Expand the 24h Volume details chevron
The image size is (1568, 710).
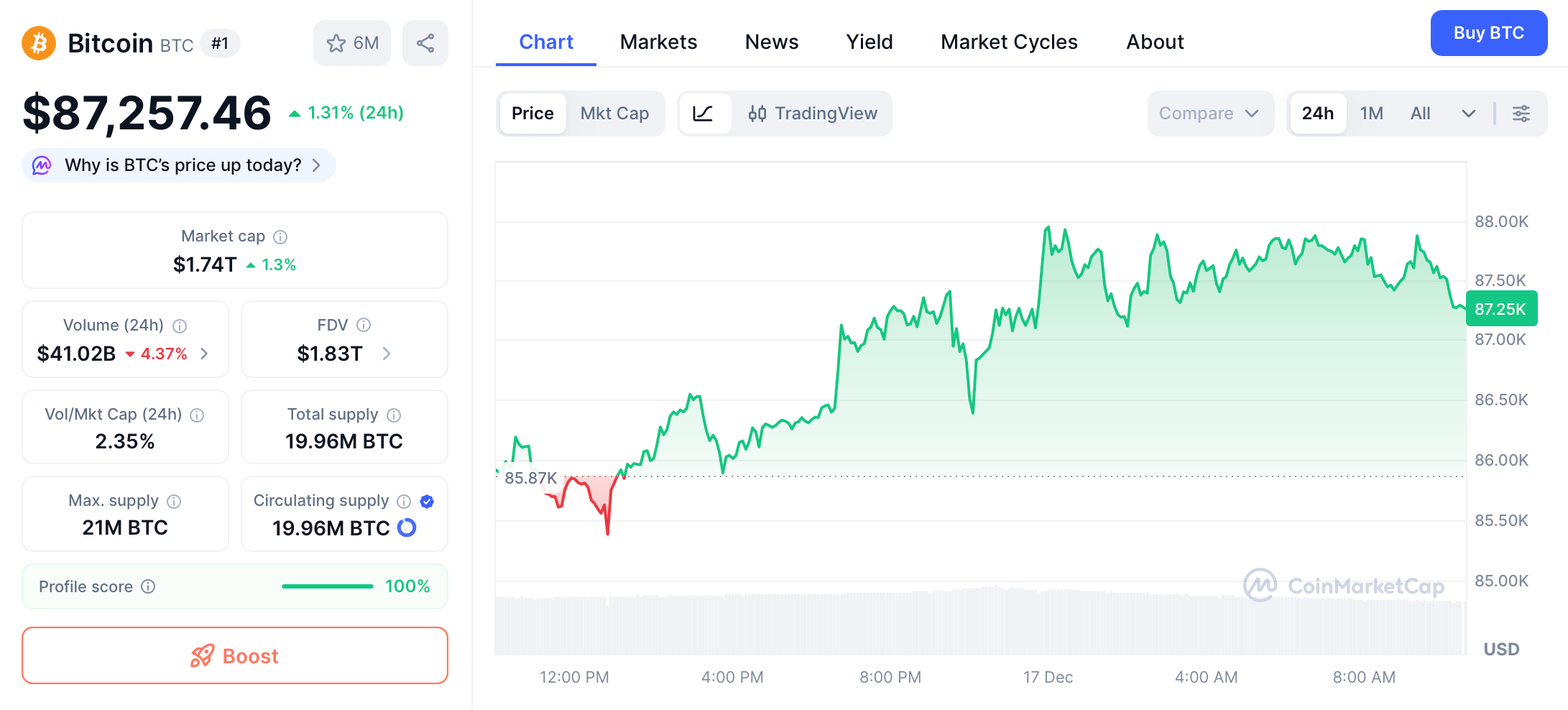203,354
